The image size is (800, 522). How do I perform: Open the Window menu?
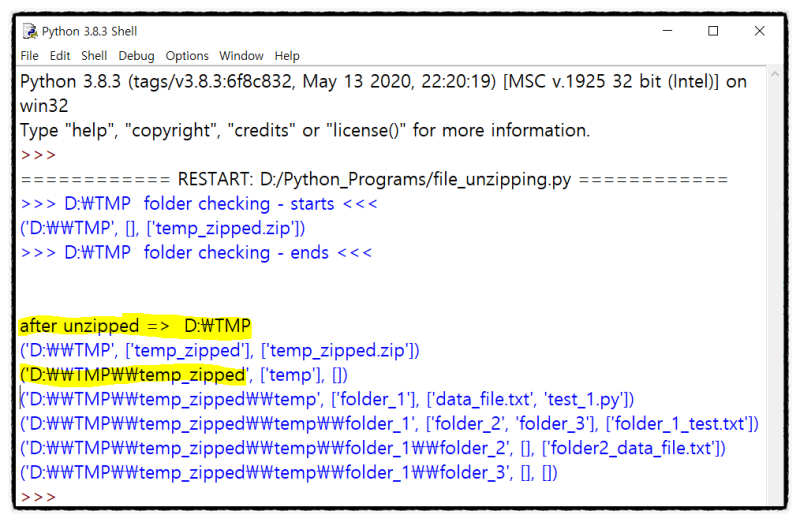click(x=241, y=56)
